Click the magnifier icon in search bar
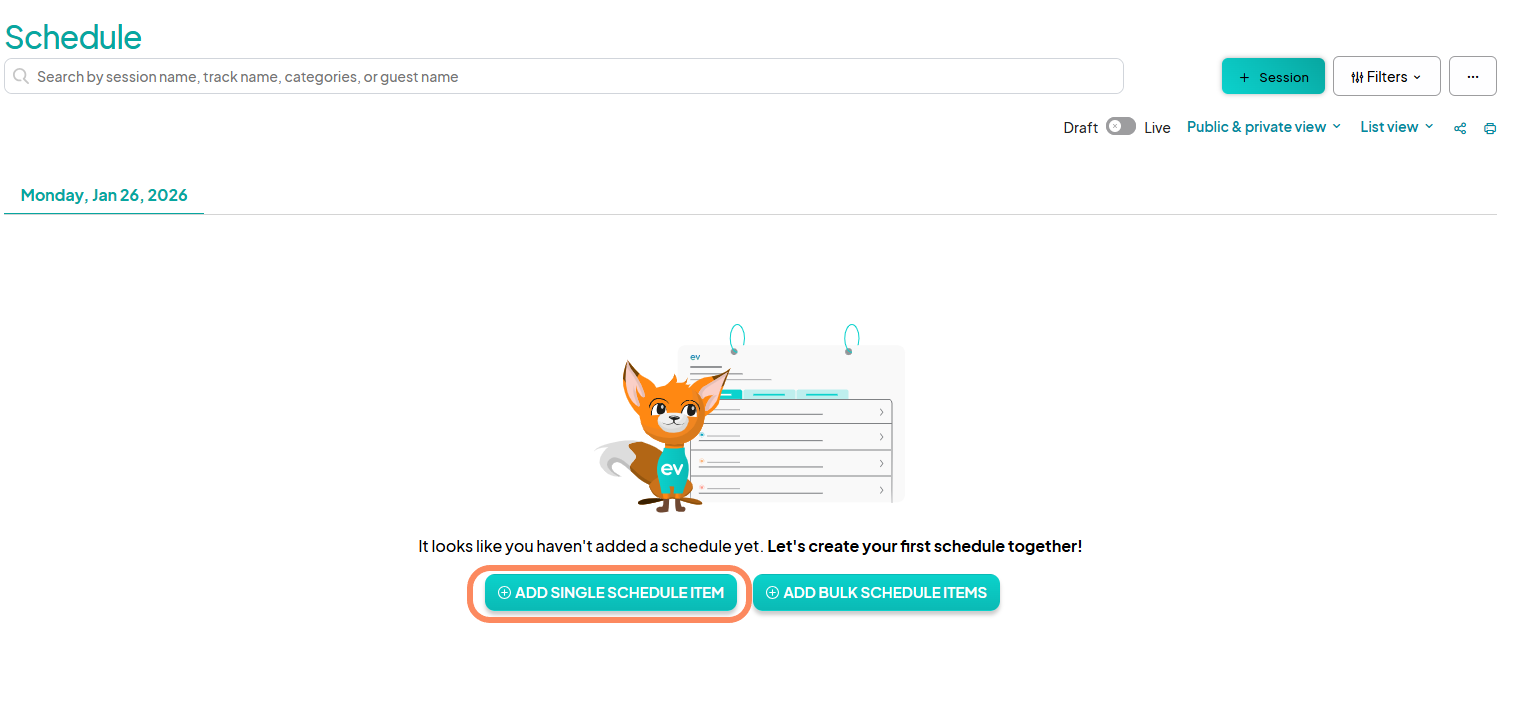This screenshot has height=718, width=1524. tap(21, 77)
